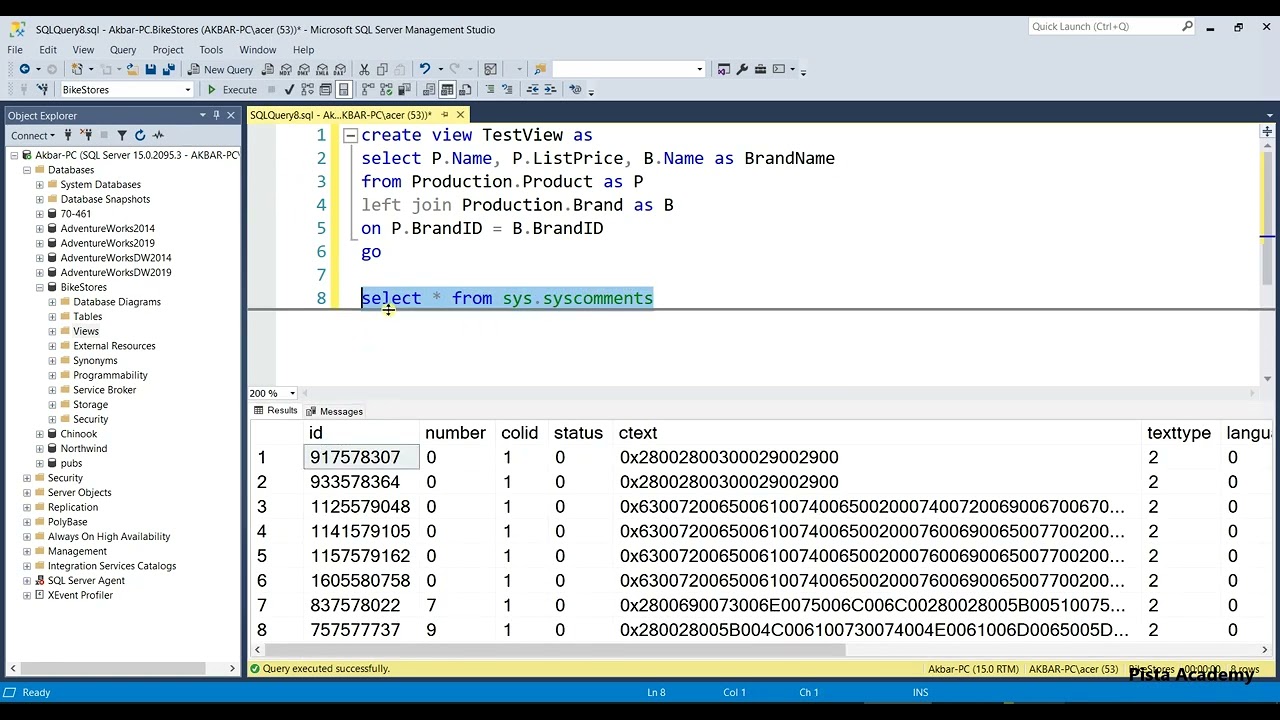Set results to grid

pos(447,89)
